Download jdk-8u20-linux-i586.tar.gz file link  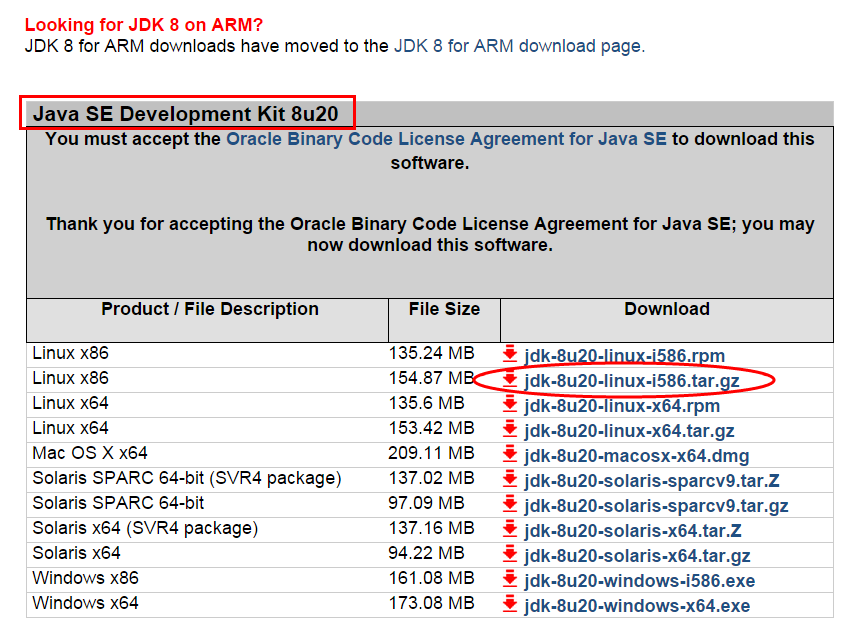pos(632,381)
